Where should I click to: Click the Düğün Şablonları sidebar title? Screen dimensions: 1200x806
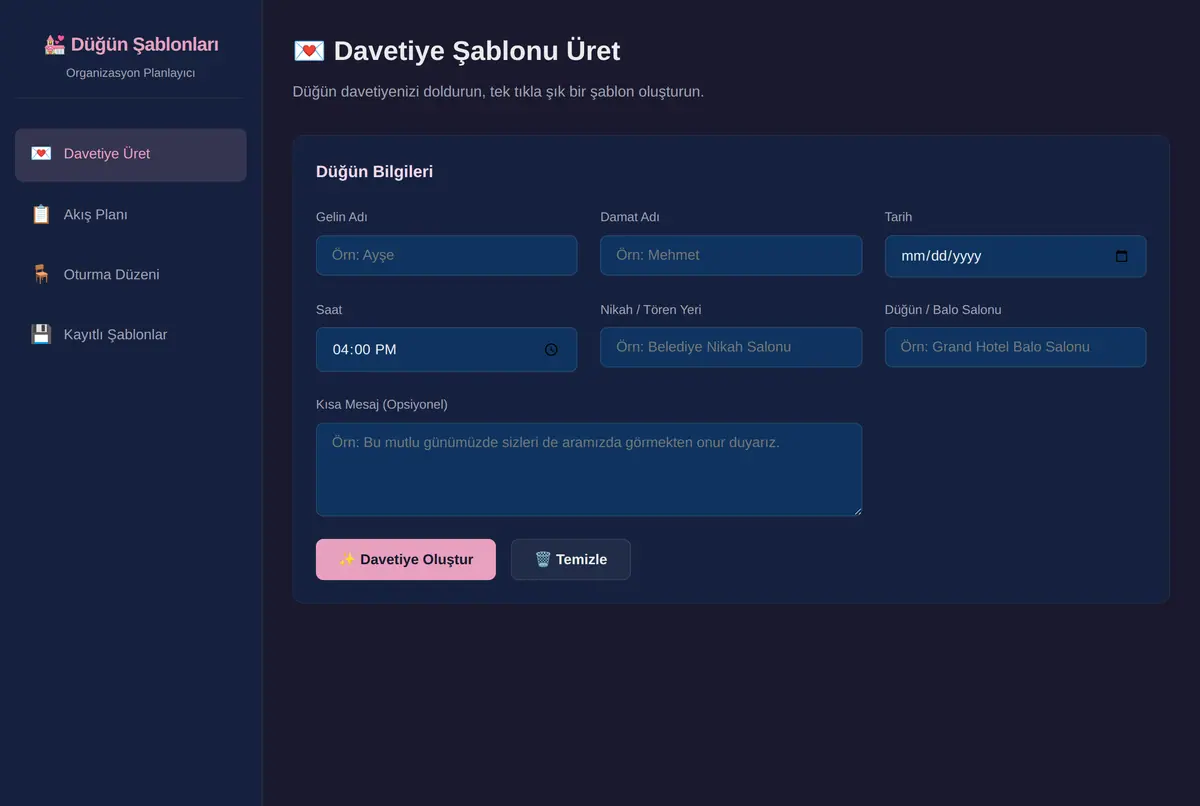point(131,44)
